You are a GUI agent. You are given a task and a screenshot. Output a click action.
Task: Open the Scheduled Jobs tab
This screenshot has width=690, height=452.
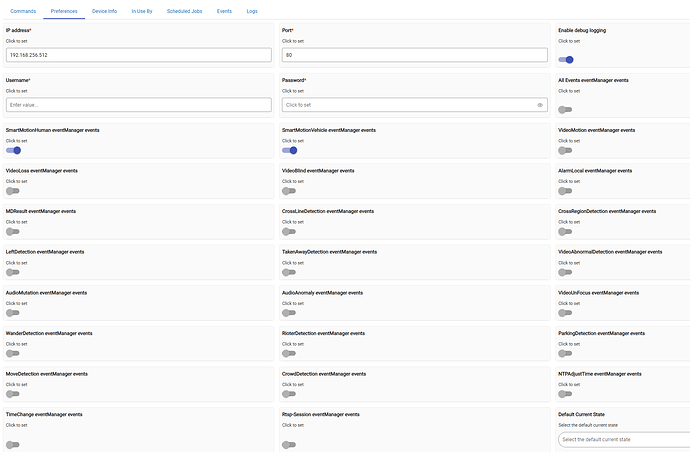[184, 10]
